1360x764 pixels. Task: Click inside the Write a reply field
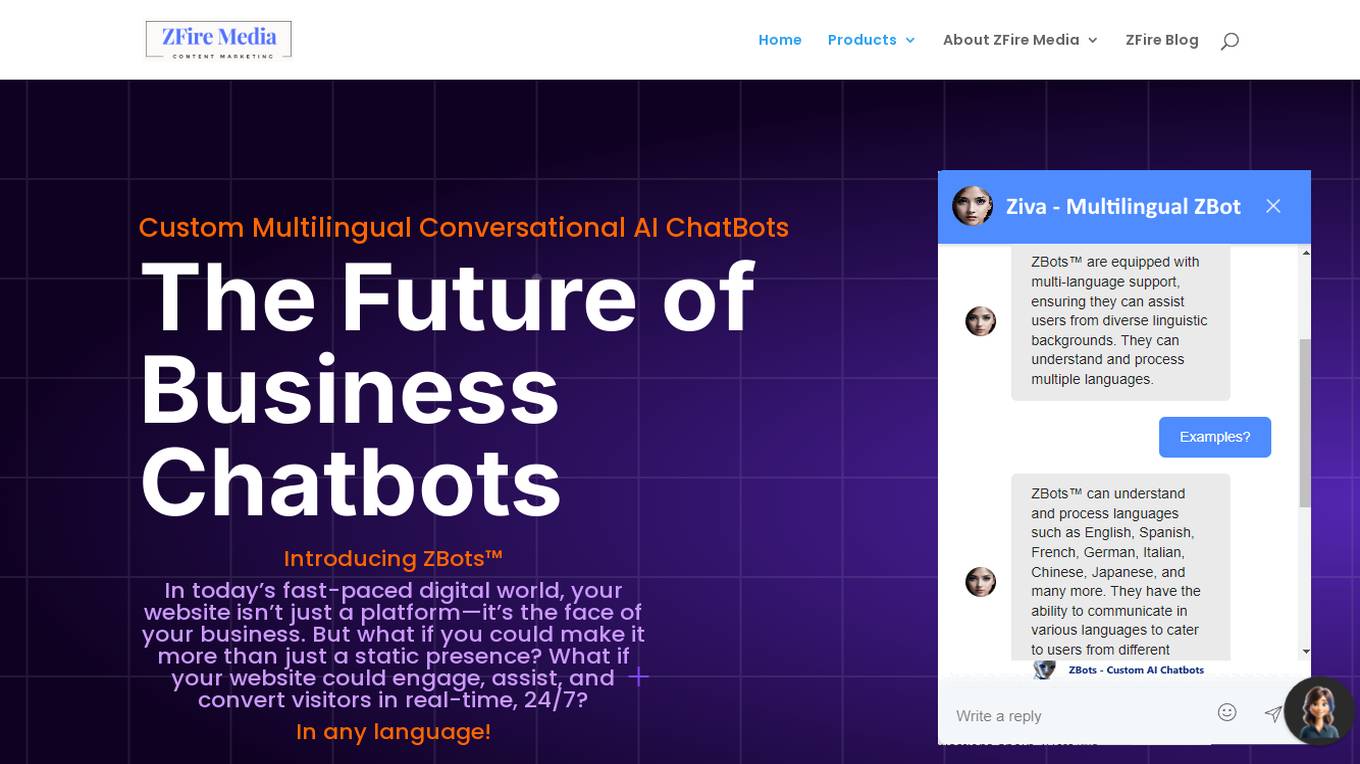[1075, 715]
